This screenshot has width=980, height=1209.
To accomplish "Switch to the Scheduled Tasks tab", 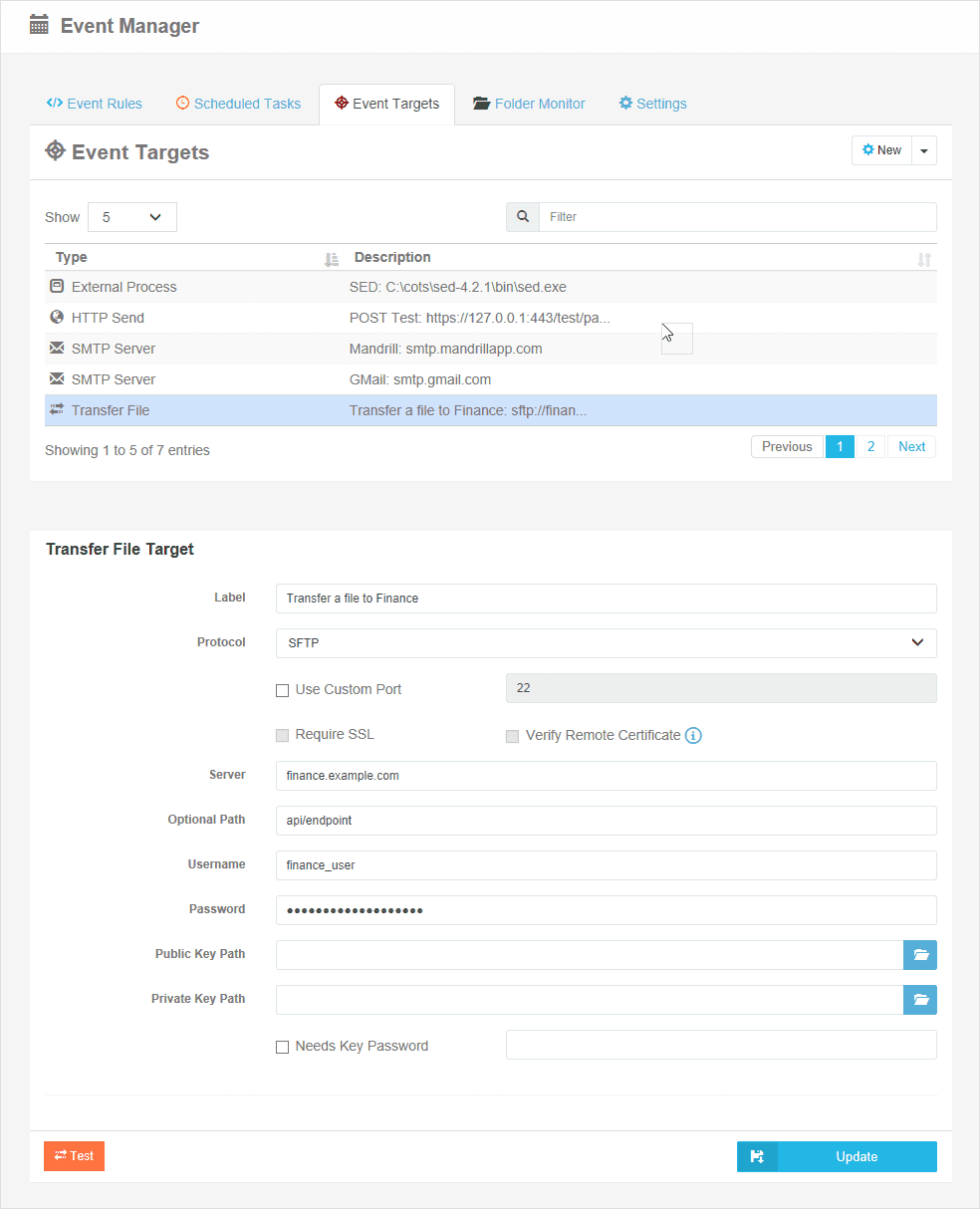I will click(238, 104).
